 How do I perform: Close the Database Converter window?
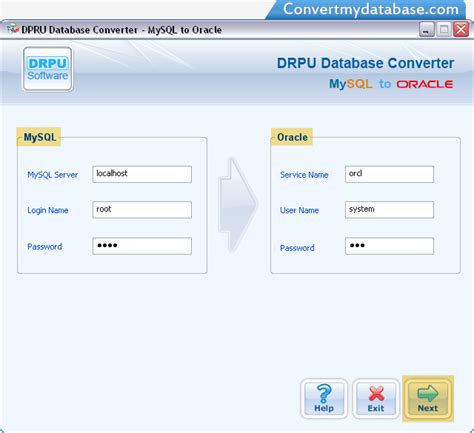[461, 30]
